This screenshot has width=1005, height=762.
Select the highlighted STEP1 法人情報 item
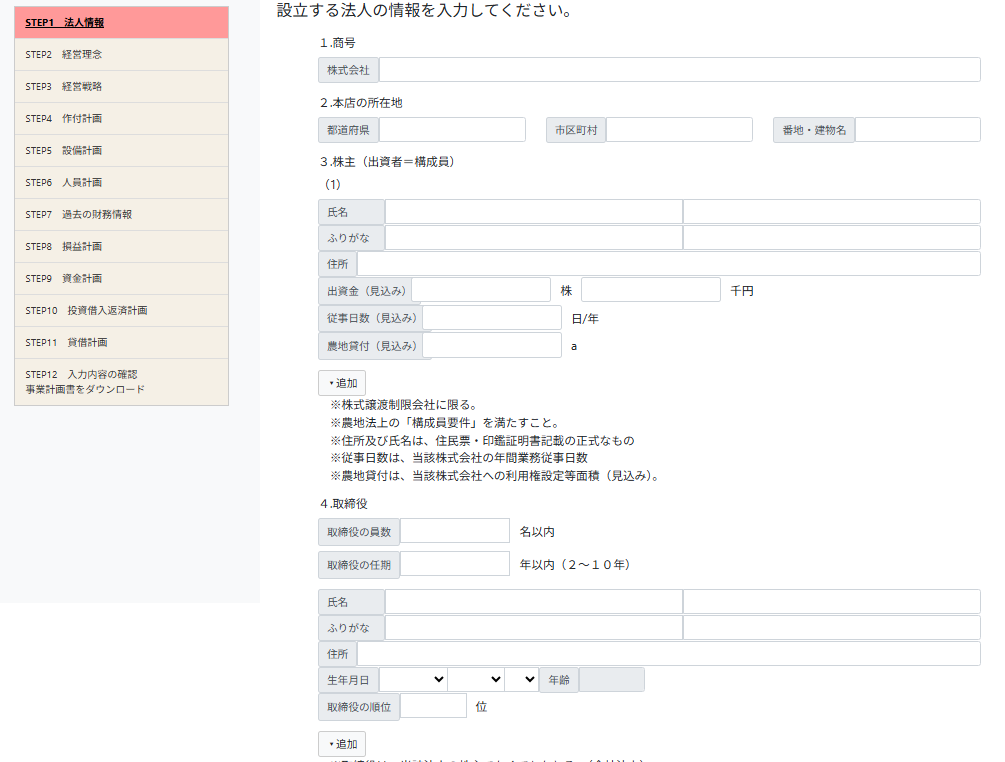[65, 22]
